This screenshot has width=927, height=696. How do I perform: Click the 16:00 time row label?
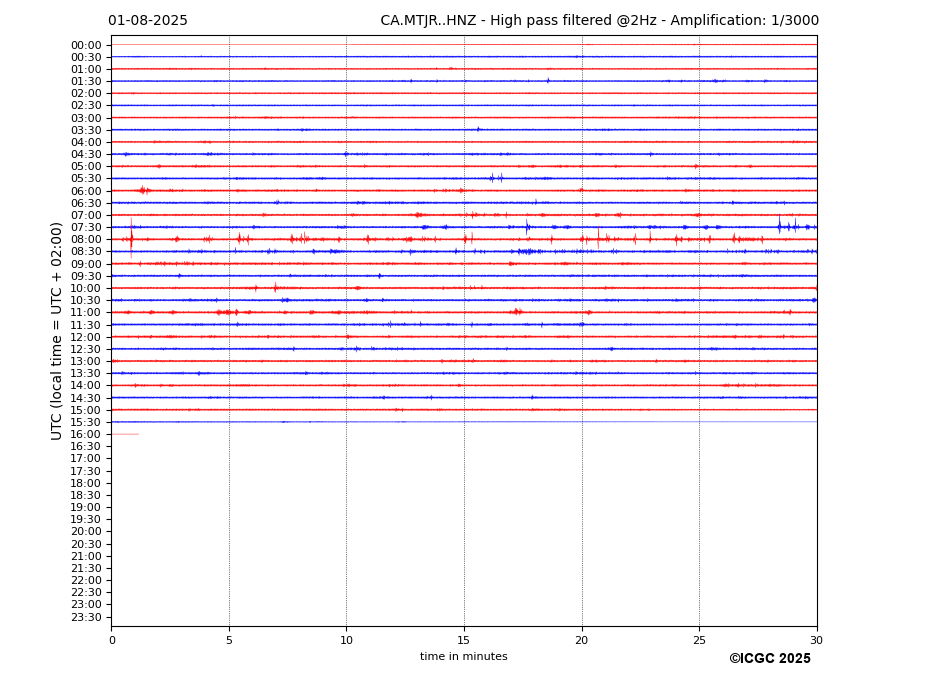click(86, 435)
